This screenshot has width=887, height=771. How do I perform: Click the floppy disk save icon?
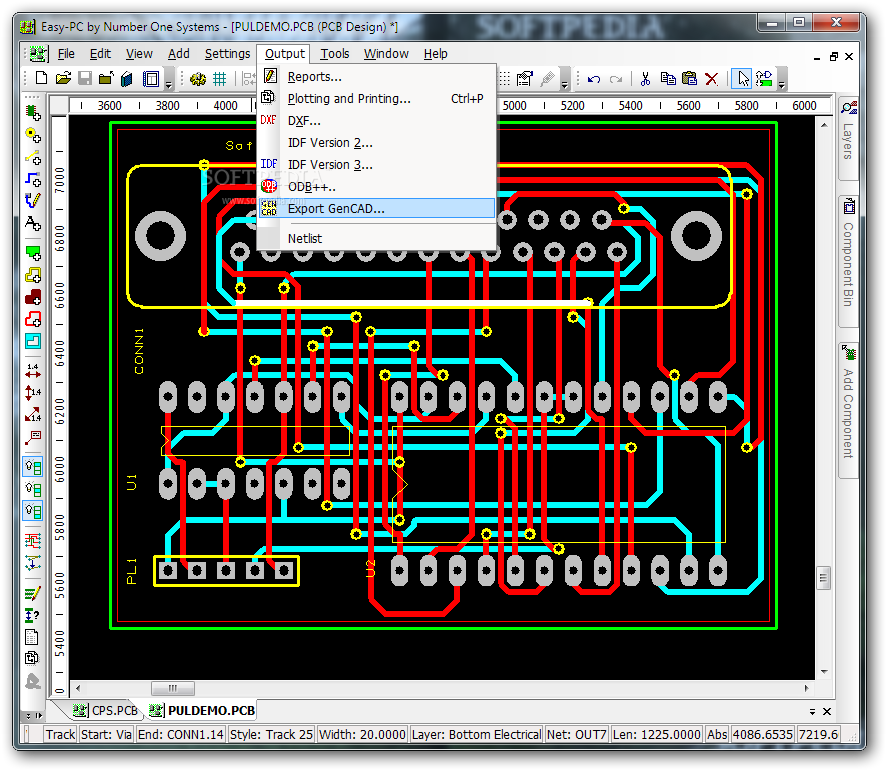click(x=85, y=78)
